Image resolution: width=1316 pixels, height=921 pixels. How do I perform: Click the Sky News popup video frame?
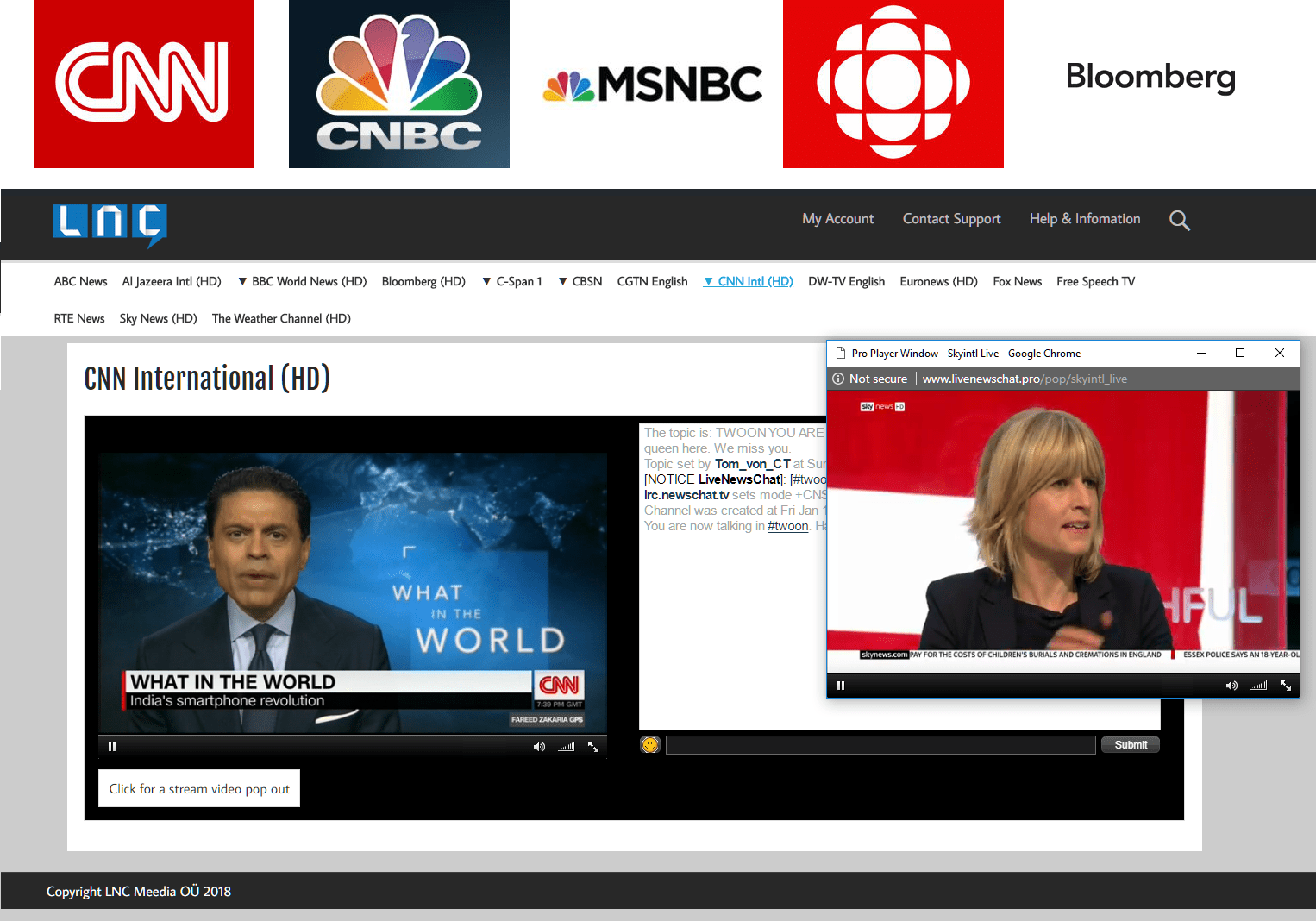click(x=1062, y=531)
